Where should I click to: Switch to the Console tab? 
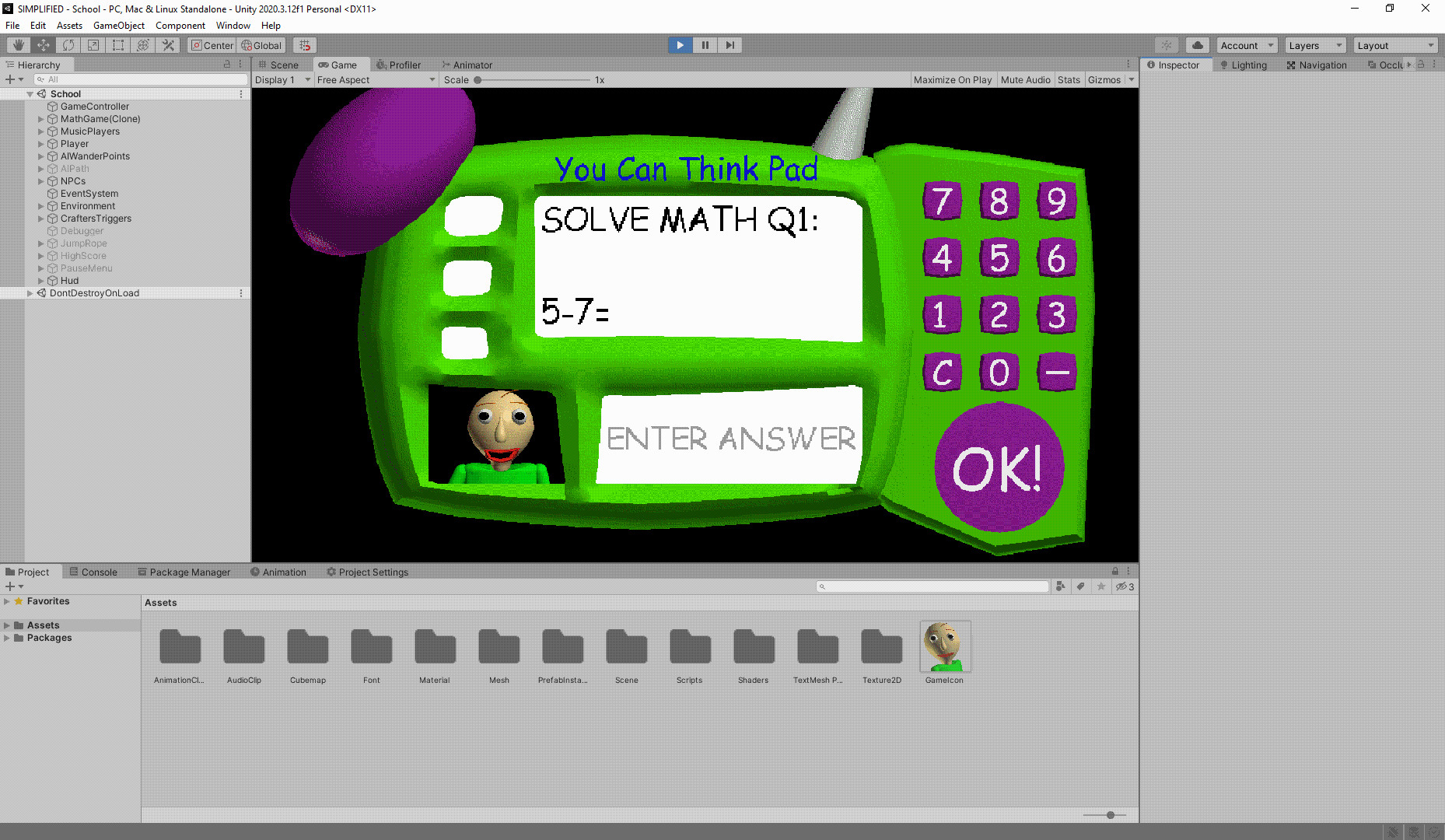93,572
